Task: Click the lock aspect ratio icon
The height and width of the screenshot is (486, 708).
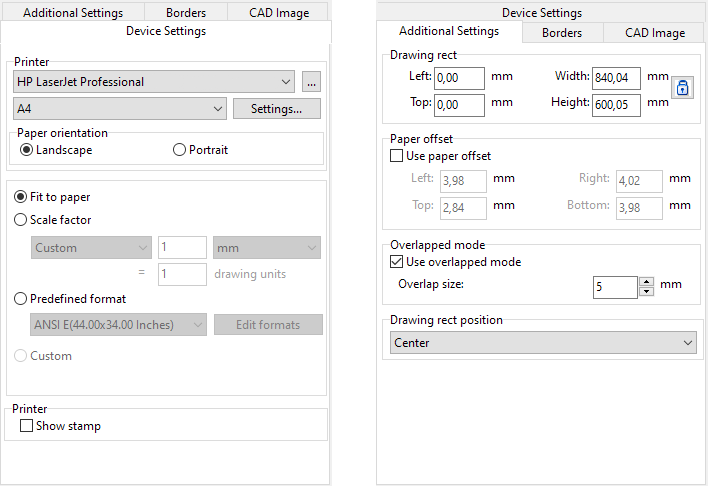Action: click(683, 88)
